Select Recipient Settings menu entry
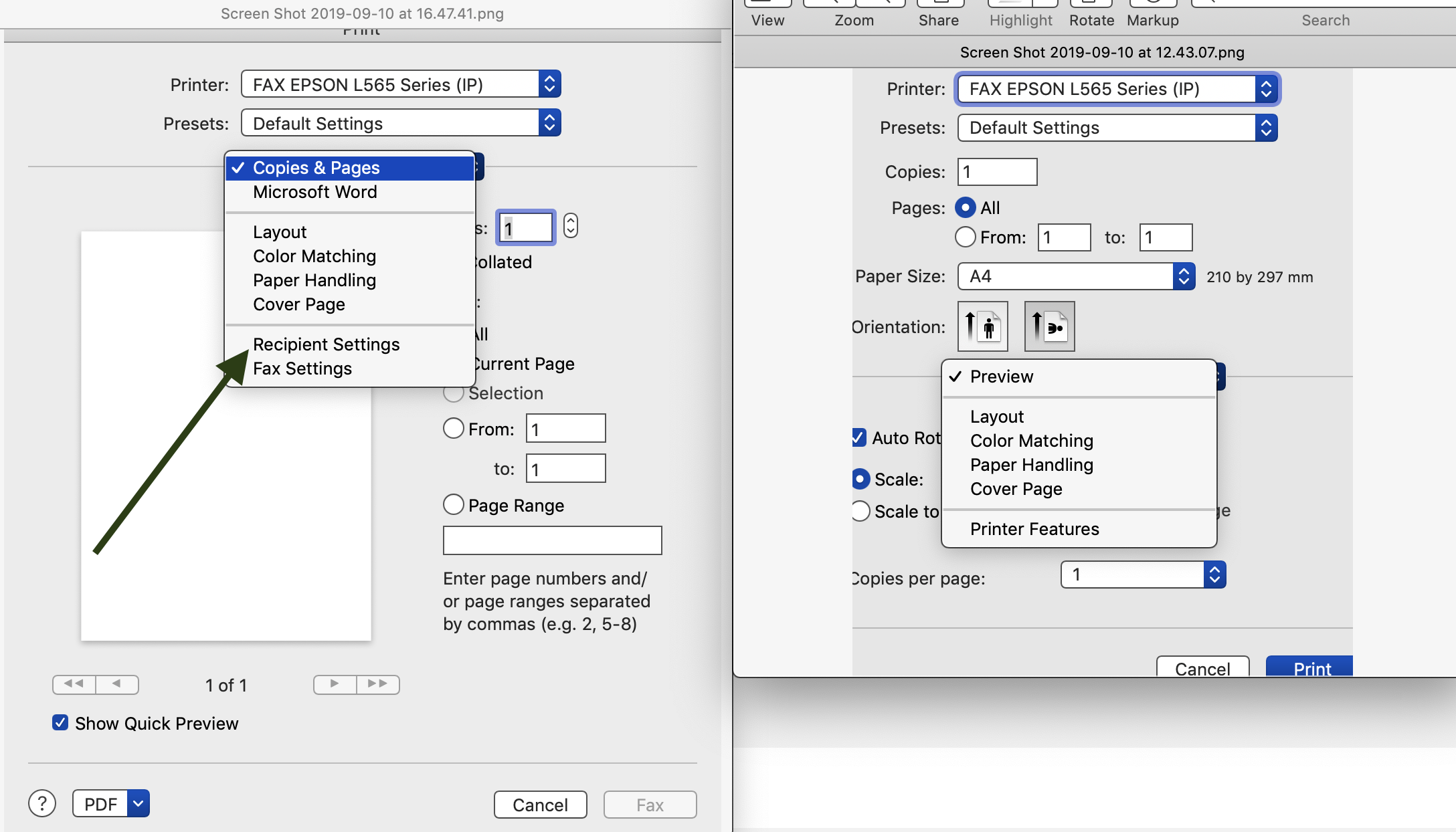1456x832 pixels. tap(326, 344)
